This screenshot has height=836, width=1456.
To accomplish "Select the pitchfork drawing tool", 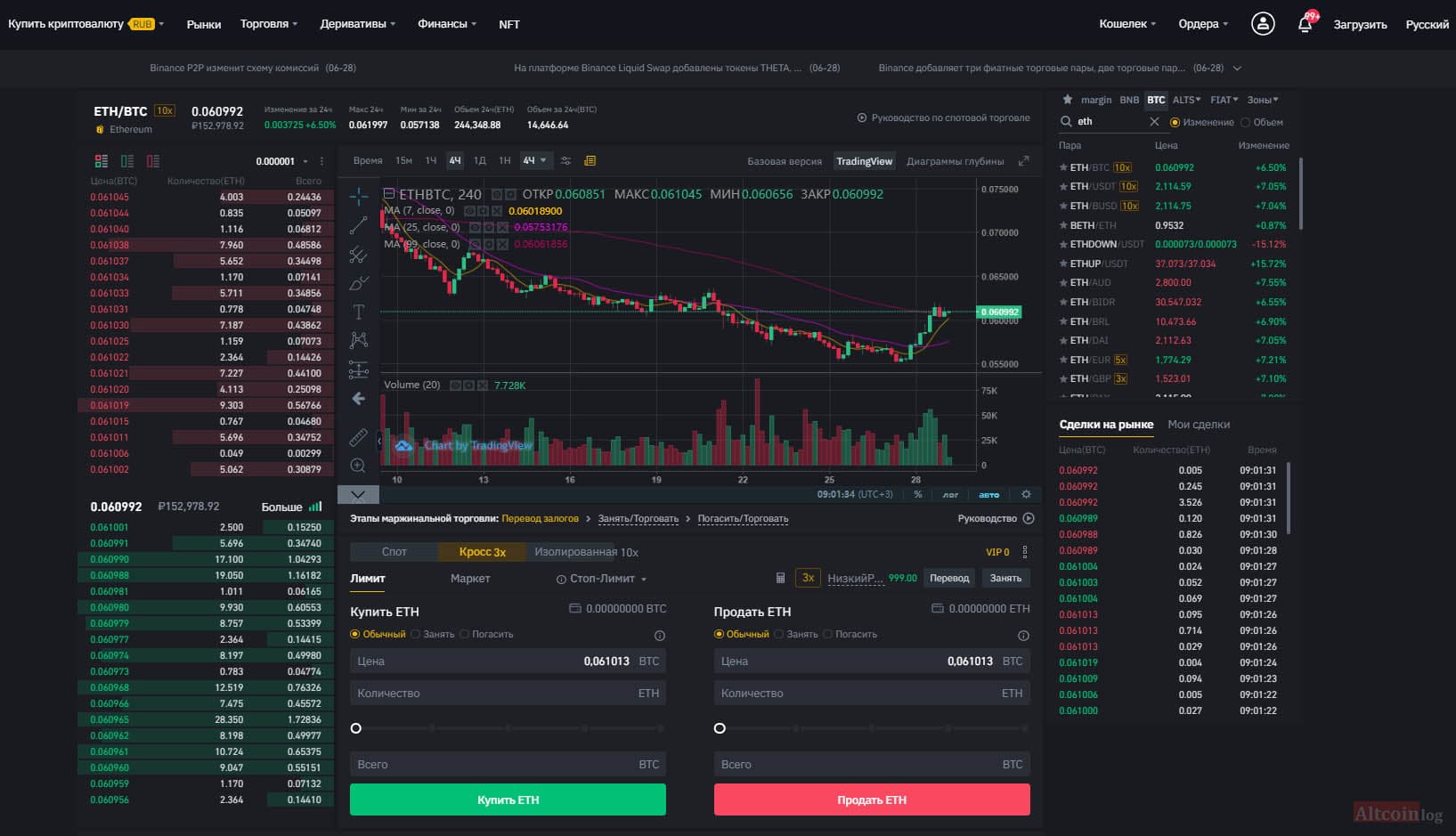I will 359,255.
